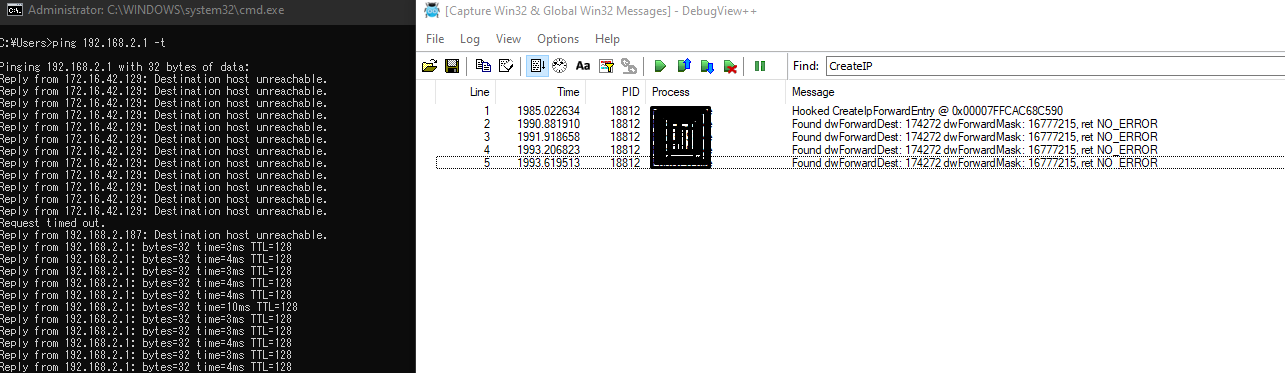Image resolution: width=1285 pixels, height=373 pixels.
Task: Click the green play arrow icon
Action: coord(660,66)
